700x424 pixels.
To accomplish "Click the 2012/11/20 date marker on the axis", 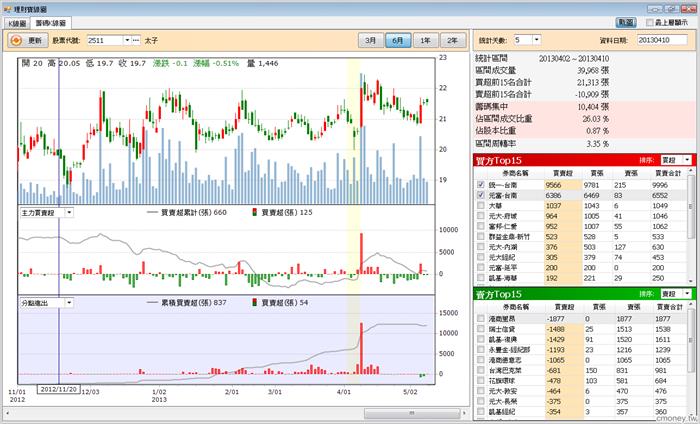I will tap(58, 389).
